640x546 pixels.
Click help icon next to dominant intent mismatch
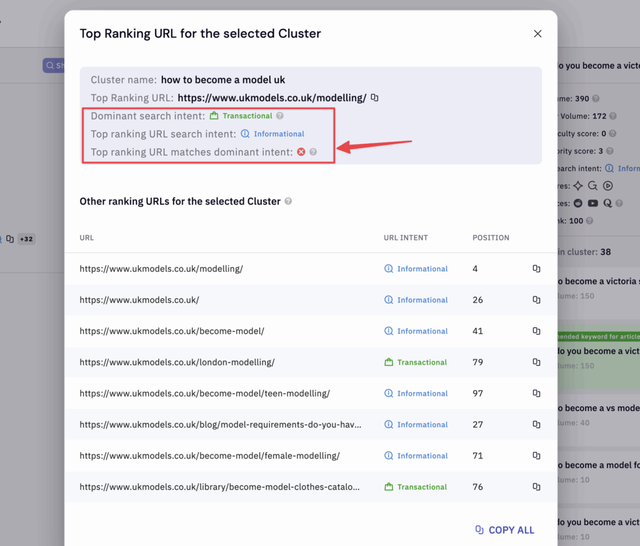tap(313, 152)
